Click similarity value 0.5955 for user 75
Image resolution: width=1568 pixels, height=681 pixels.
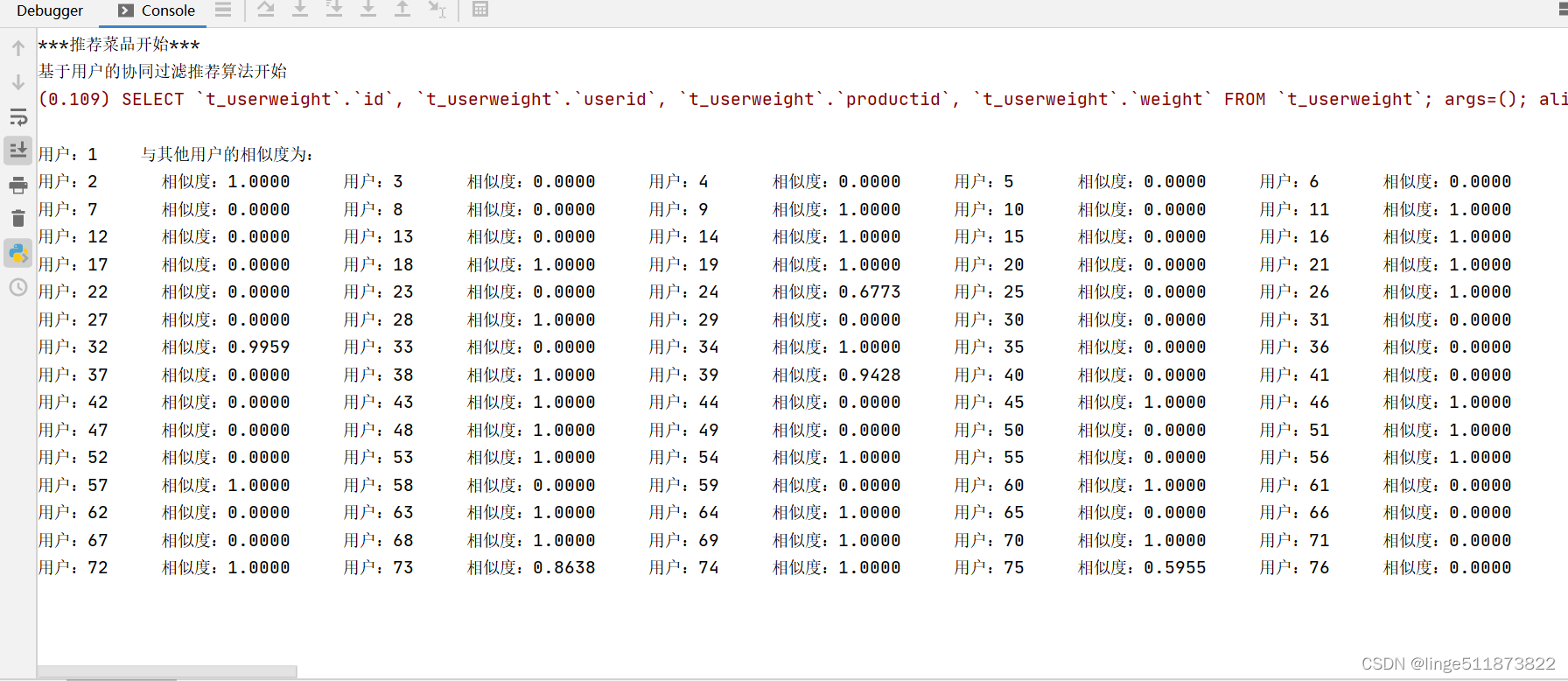click(1174, 567)
